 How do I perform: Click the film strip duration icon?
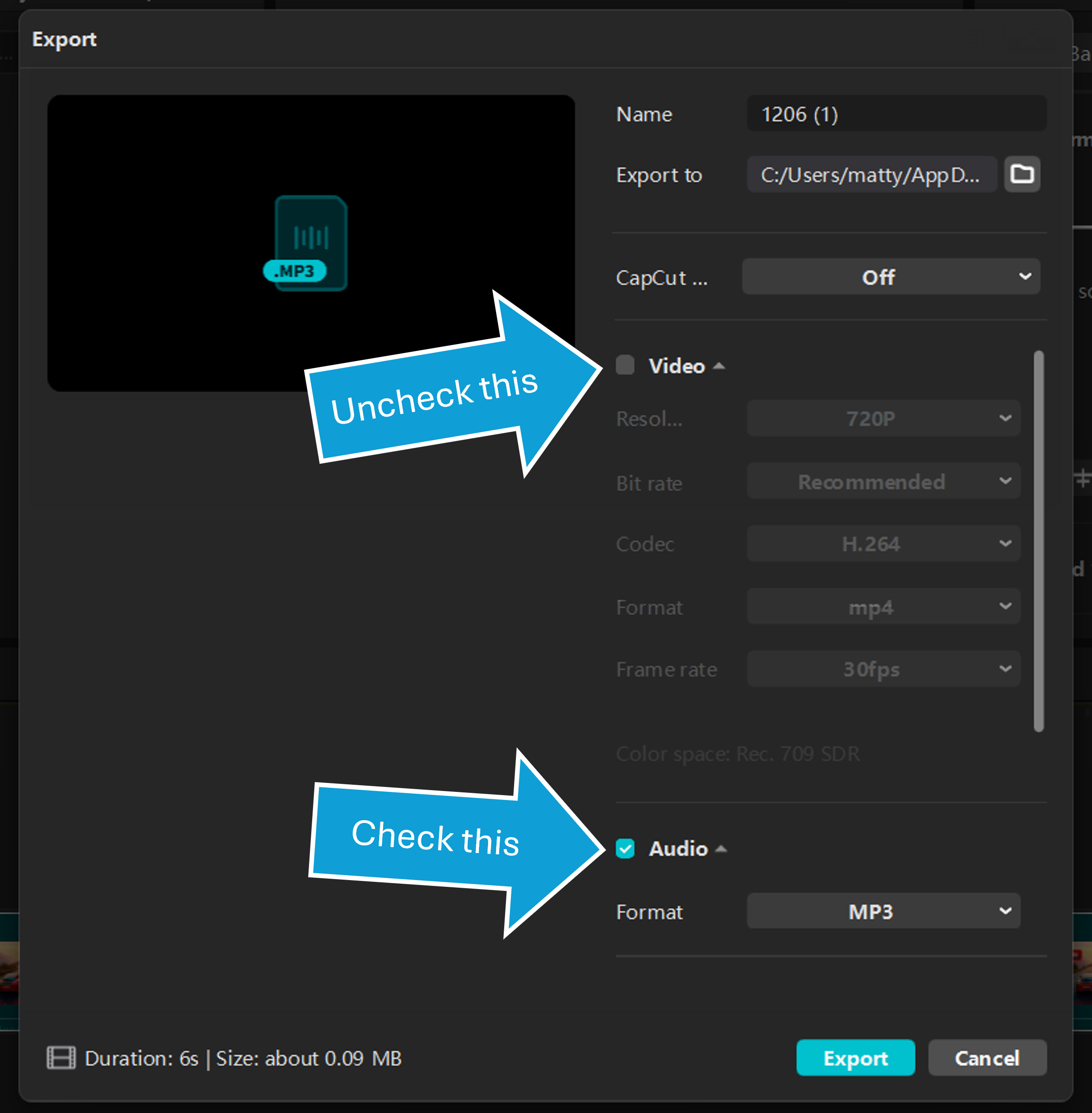pyautogui.click(x=61, y=1058)
